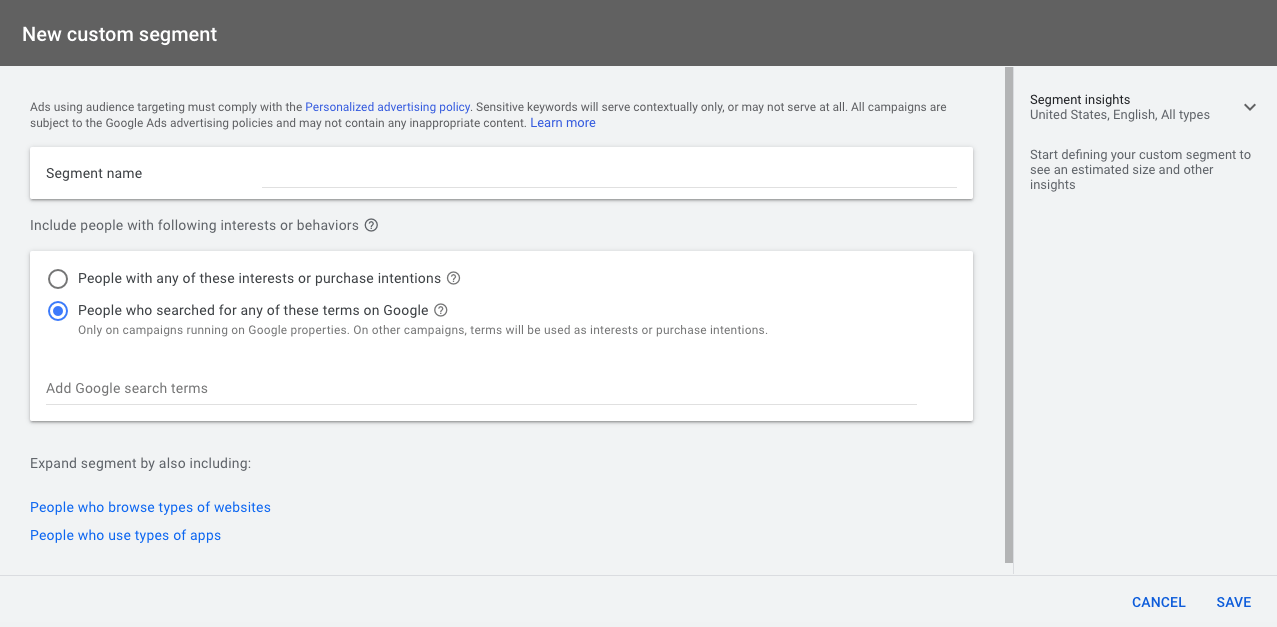This screenshot has height=627, width=1277.
Task: Expand "People who use types of apps"
Action: pyautogui.click(x=125, y=535)
